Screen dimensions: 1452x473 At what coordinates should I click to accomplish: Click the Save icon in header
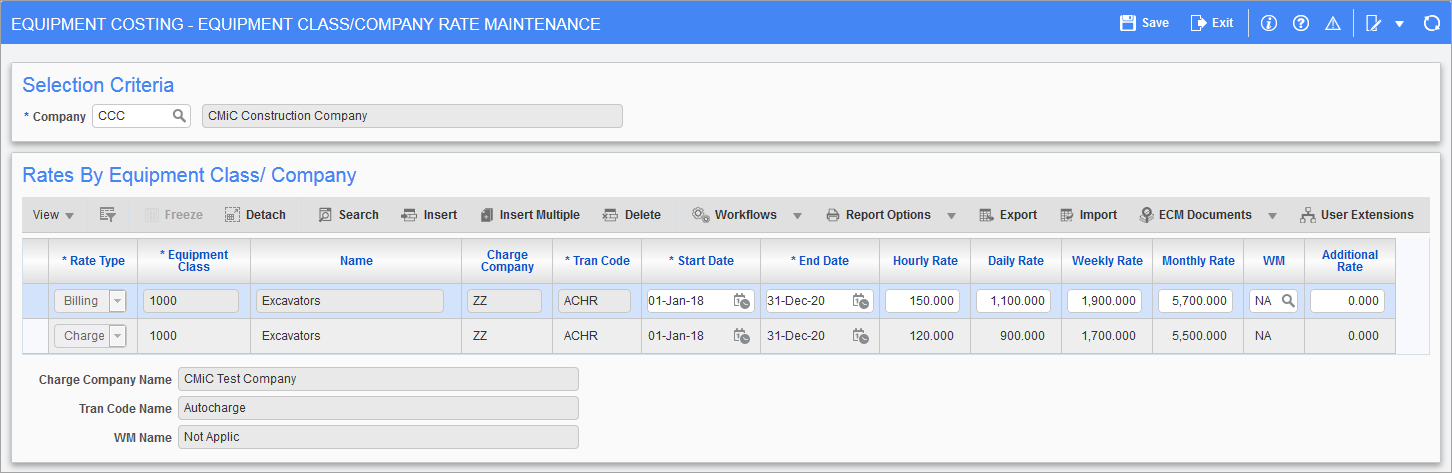coord(1127,23)
